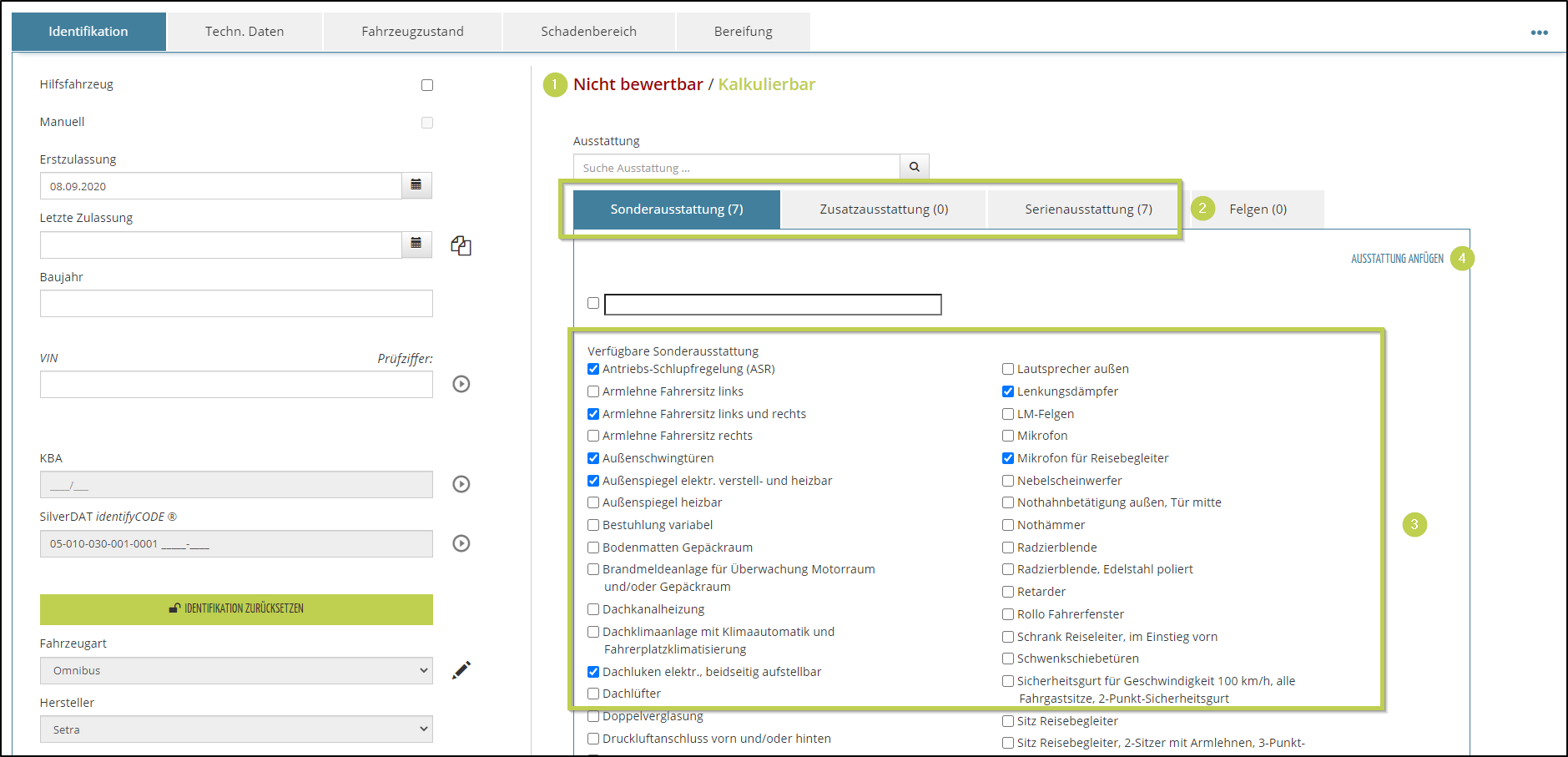Open the Letzte Zulassung calendar picker
This screenshot has height=757, width=1568.
point(416,245)
